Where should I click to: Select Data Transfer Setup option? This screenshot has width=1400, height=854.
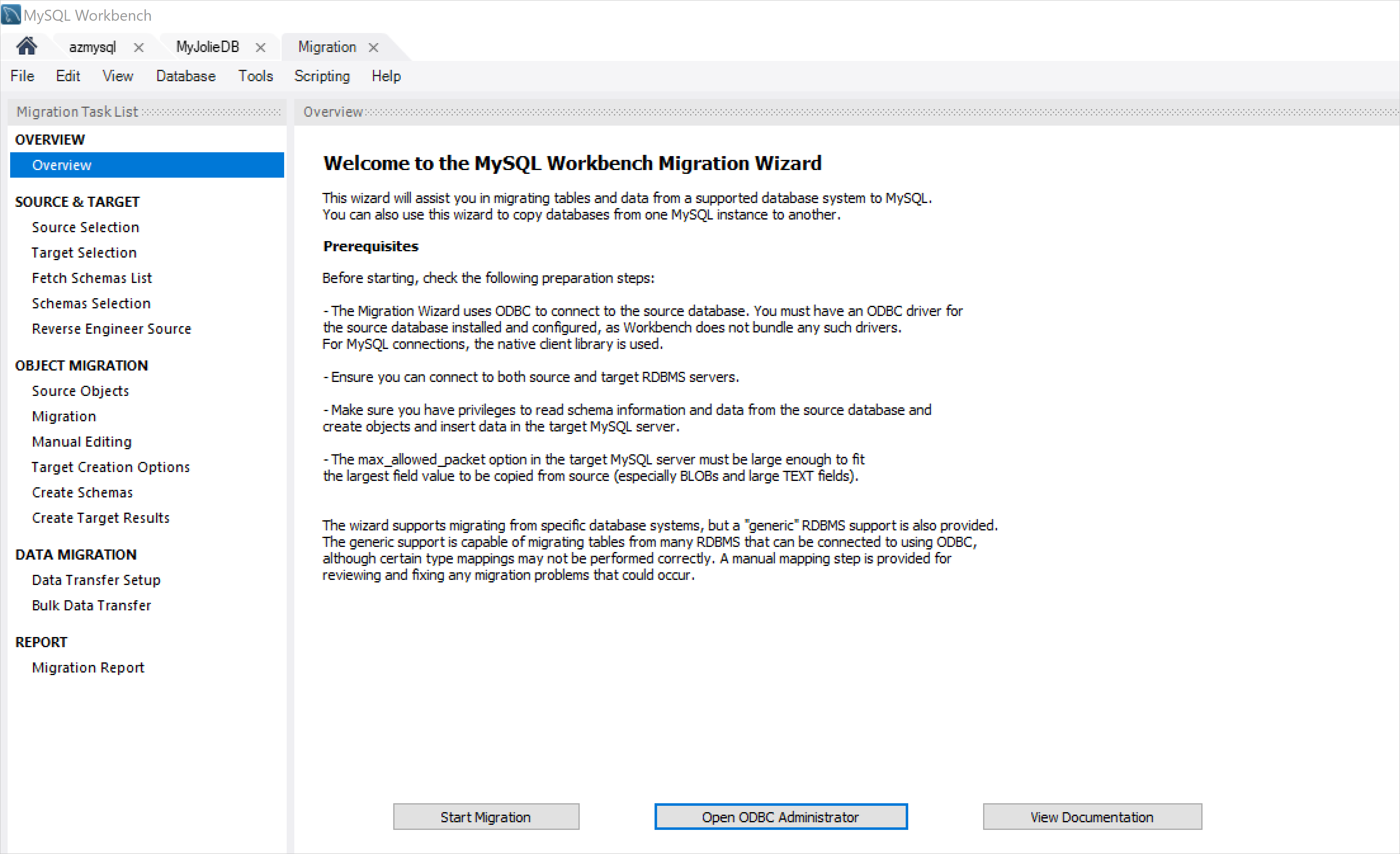tap(97, 580)
